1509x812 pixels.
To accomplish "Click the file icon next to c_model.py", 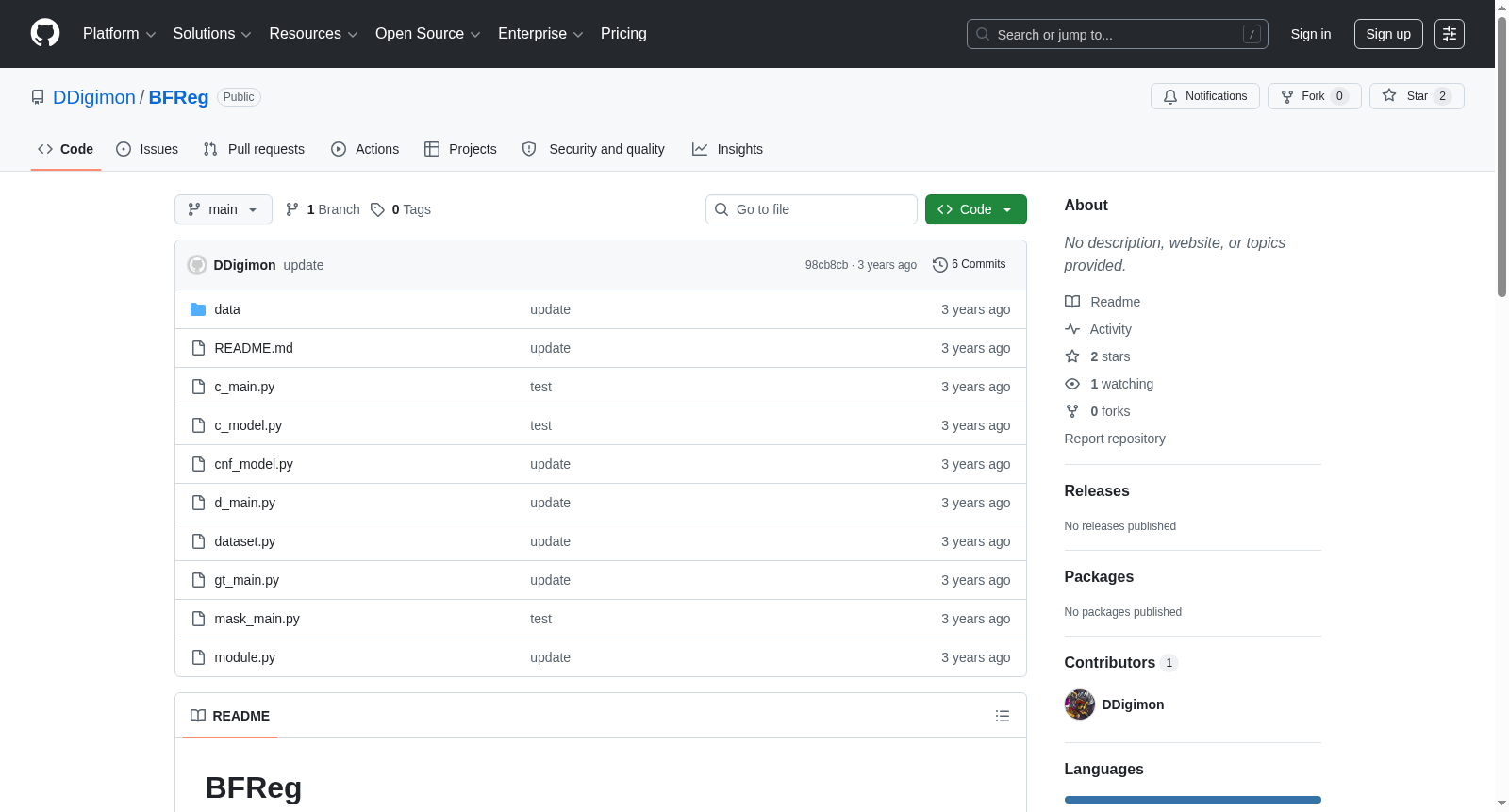I will tap(198, 425).
